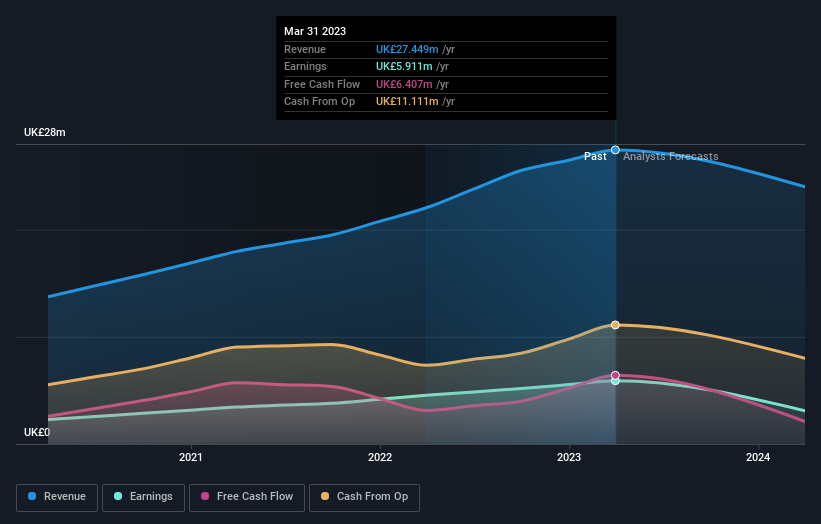Viewport: 821px width, 524px height.
Task: Select the blue Revenue data point marker
Action: pyautogui.click(x=615, y=150)
